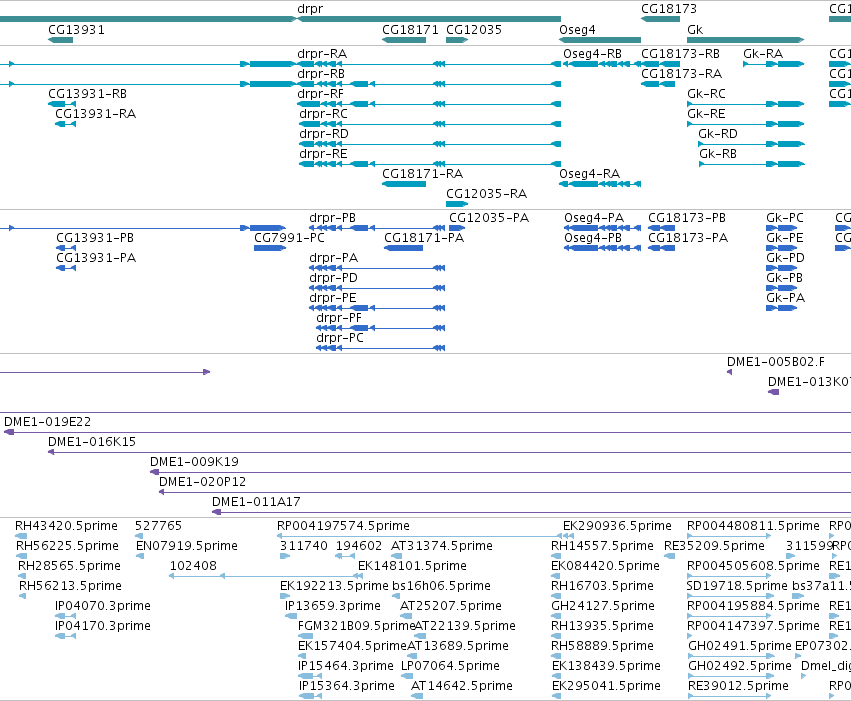Click protein drpr-PF
Screen dimensions: 851x701
339,318
